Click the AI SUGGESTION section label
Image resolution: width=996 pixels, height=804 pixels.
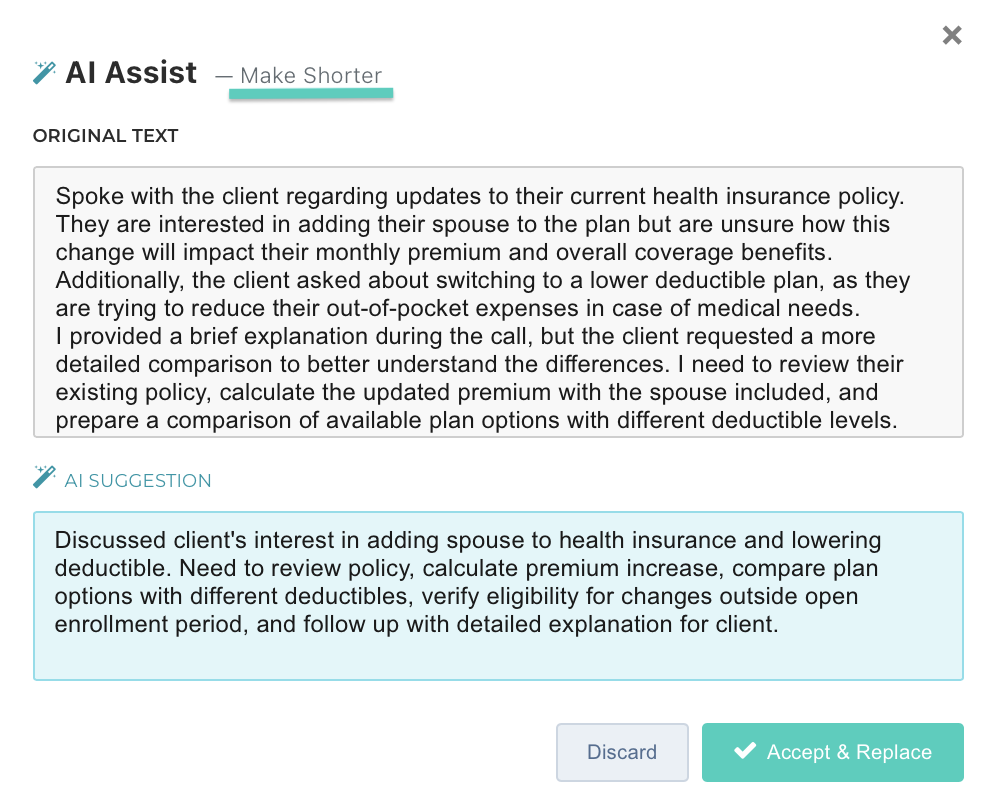tap(138, 481)
